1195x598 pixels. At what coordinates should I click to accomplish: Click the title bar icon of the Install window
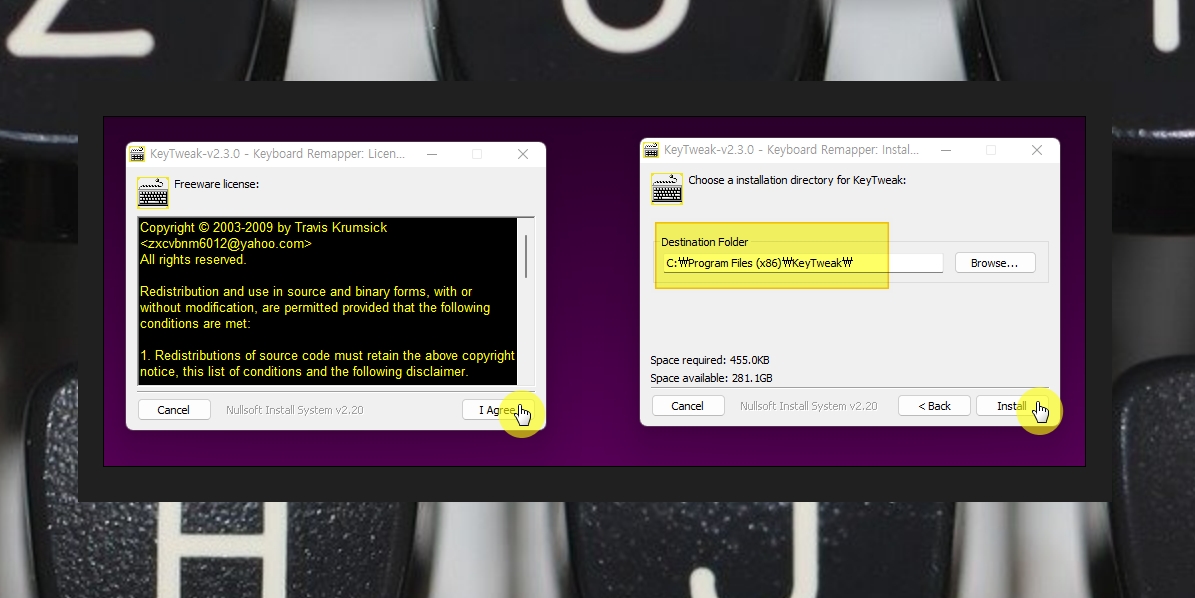point(651,150)
